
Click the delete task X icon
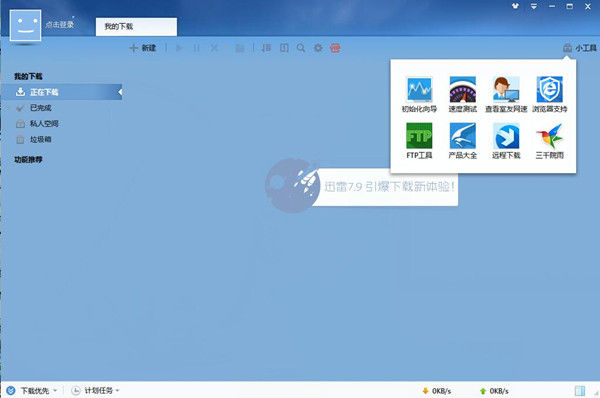tap(214, 48)
